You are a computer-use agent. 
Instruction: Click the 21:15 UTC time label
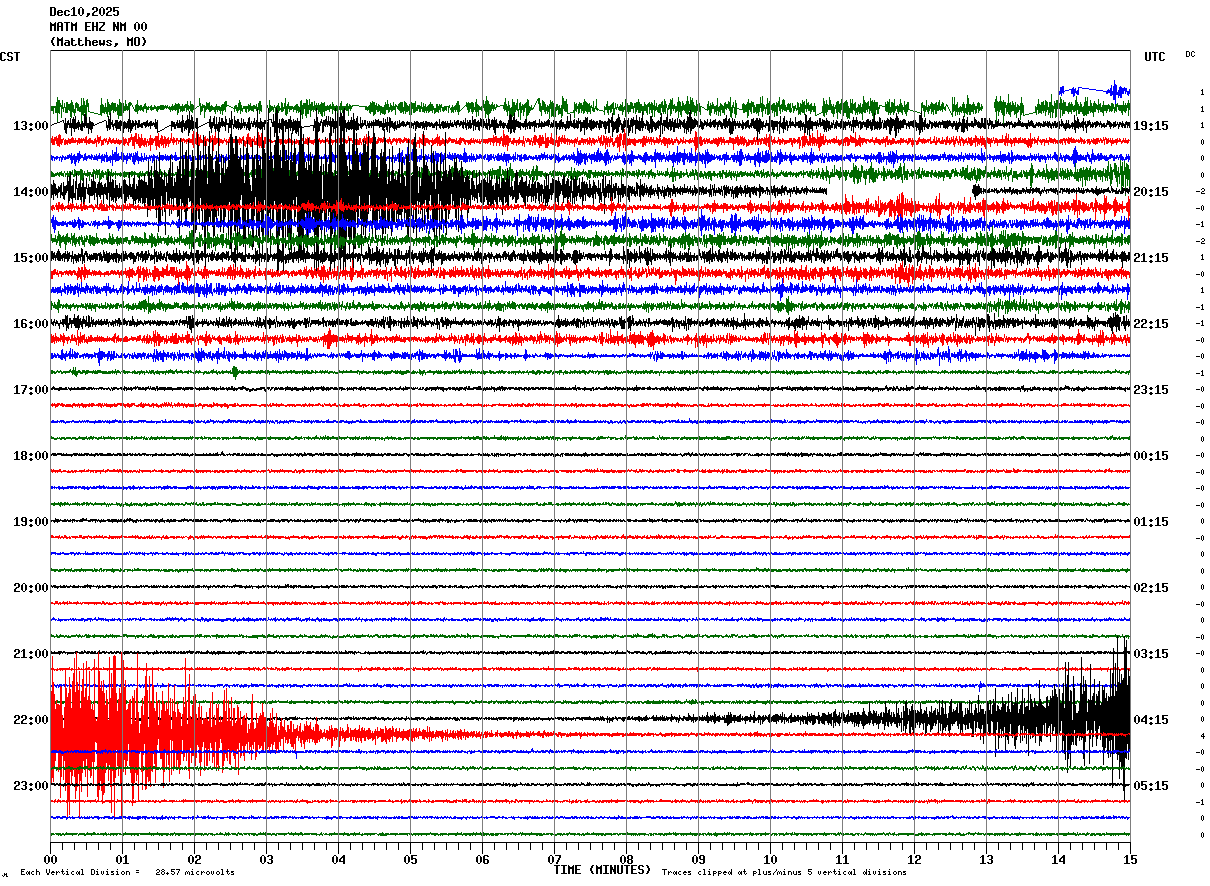click(x=1151, y=258)
